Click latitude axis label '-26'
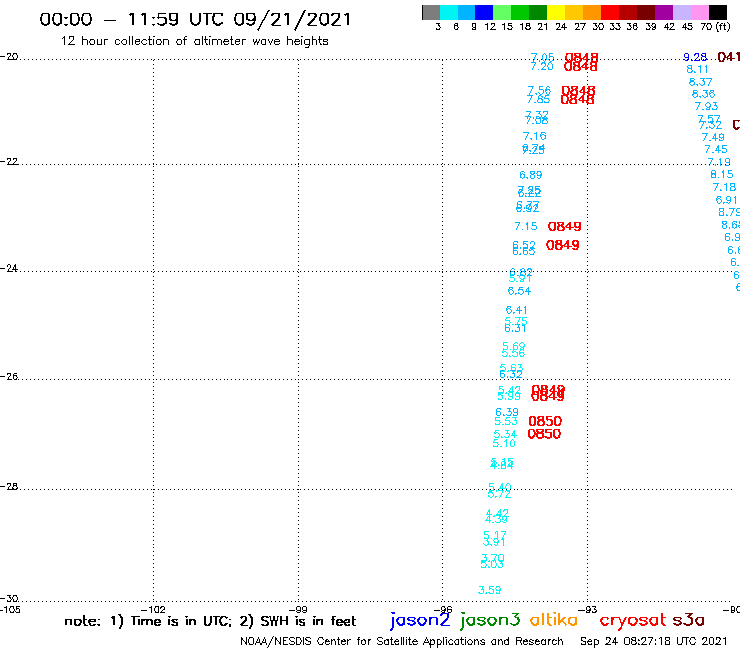The image size is (740, 650). (x=9, y=377)
